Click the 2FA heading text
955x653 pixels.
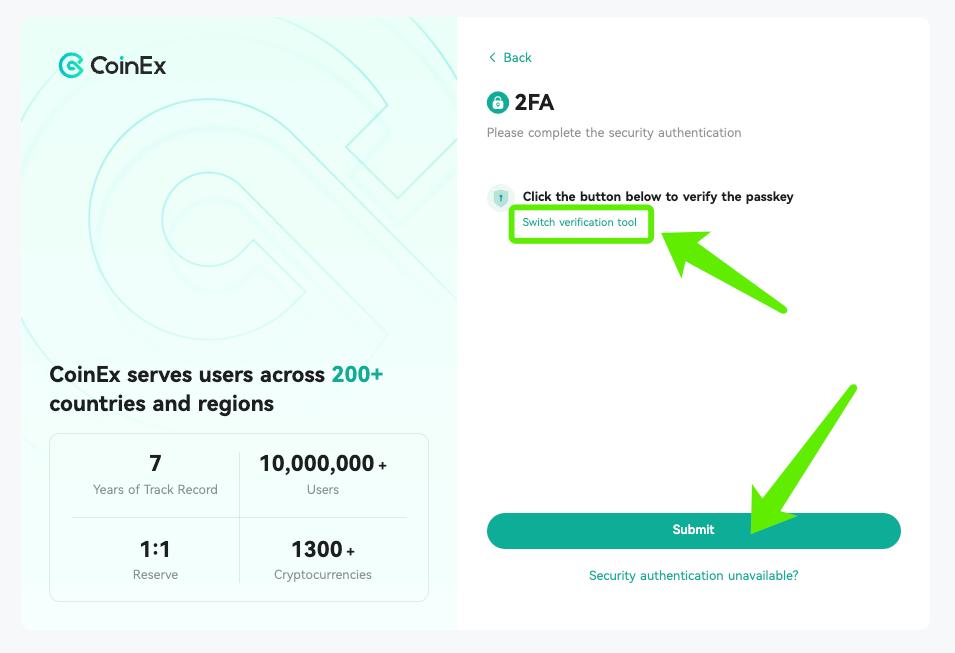(534, 102)
